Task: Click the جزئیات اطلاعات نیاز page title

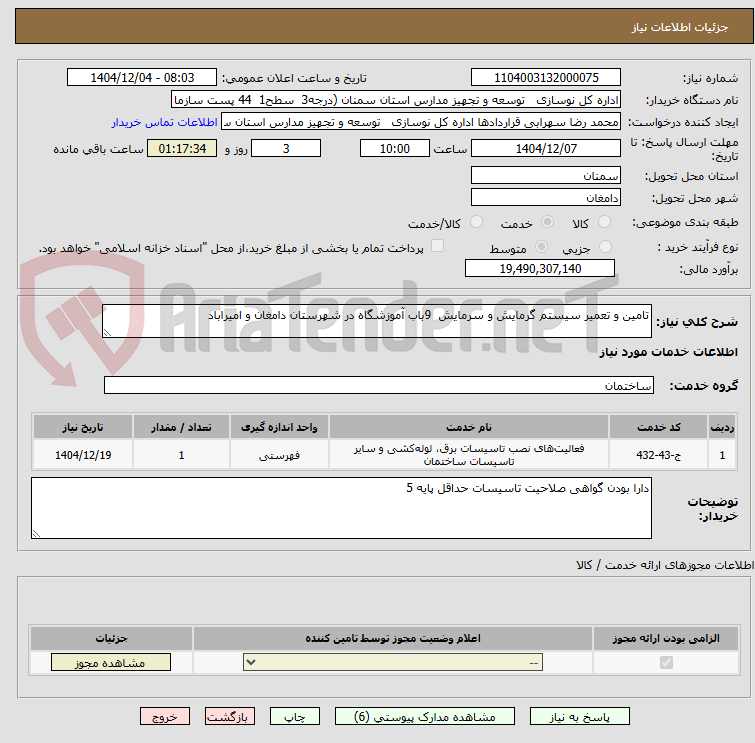Action: [679, 27]
